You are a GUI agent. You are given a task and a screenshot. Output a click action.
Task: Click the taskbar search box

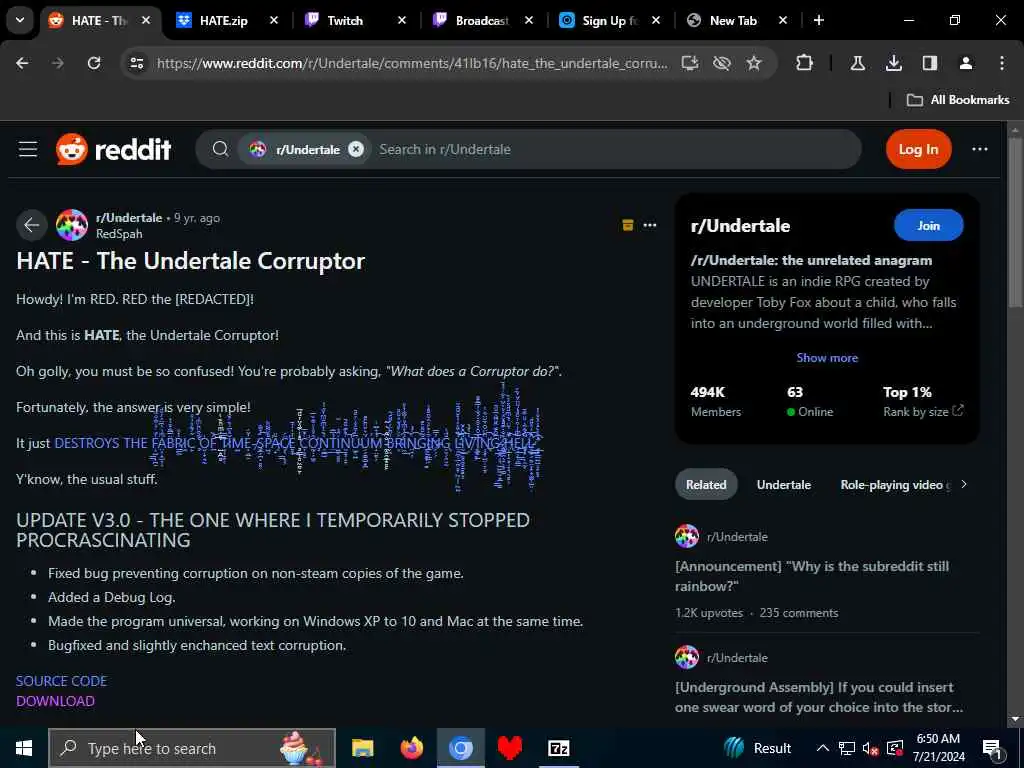click(x=192, y=748)
